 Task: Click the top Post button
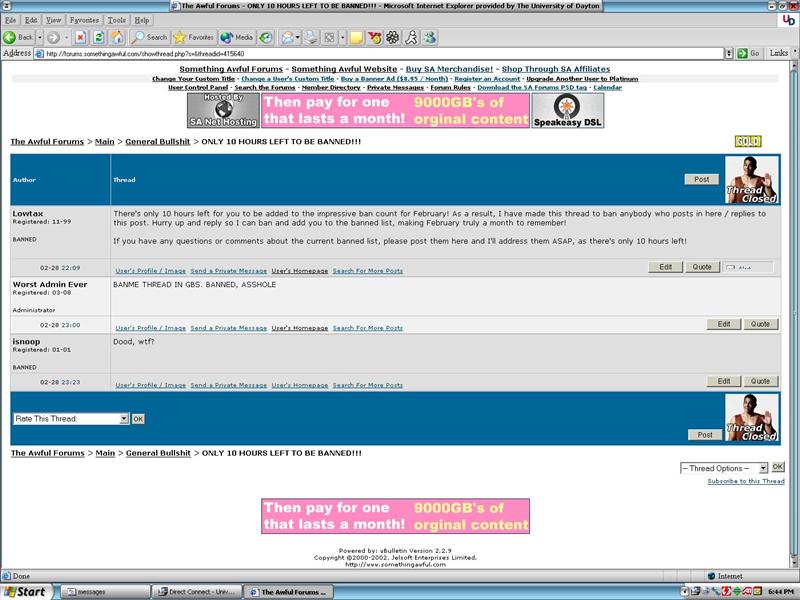pos(702,179)
